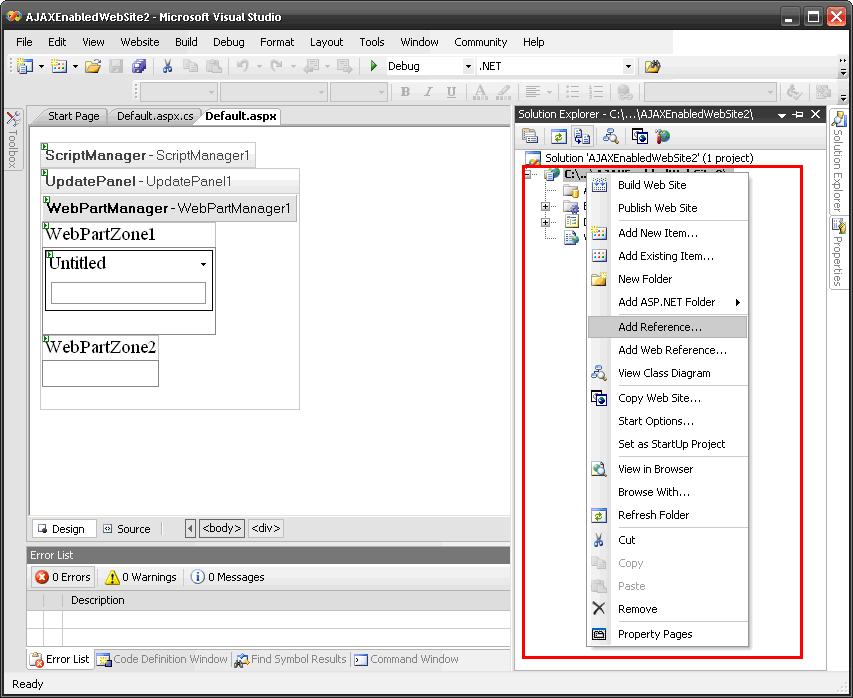853x698 pixels.
Task: Choose Add Reference... in context menu
Action: point(667,327)
